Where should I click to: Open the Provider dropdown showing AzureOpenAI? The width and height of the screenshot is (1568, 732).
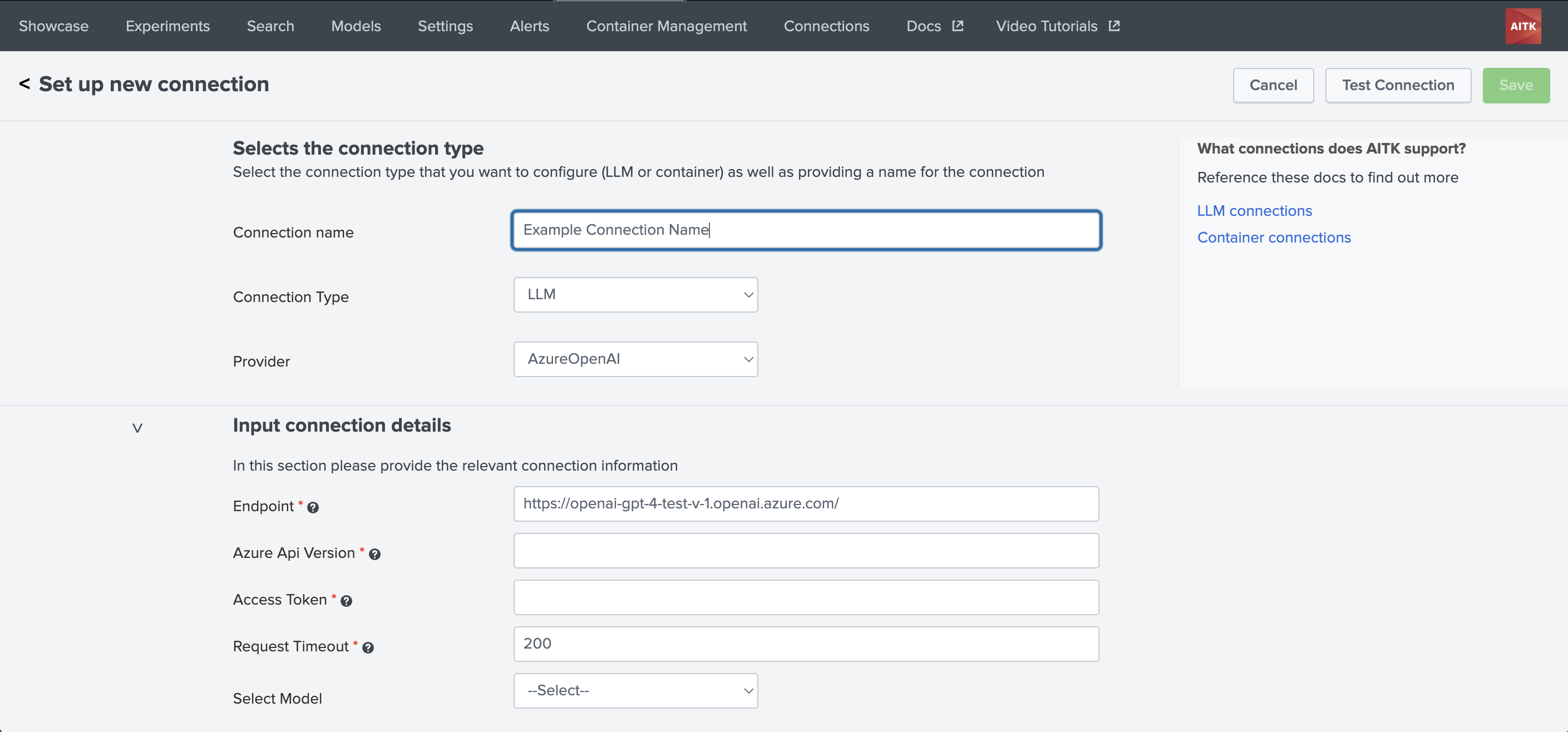[x=635, y=359]
